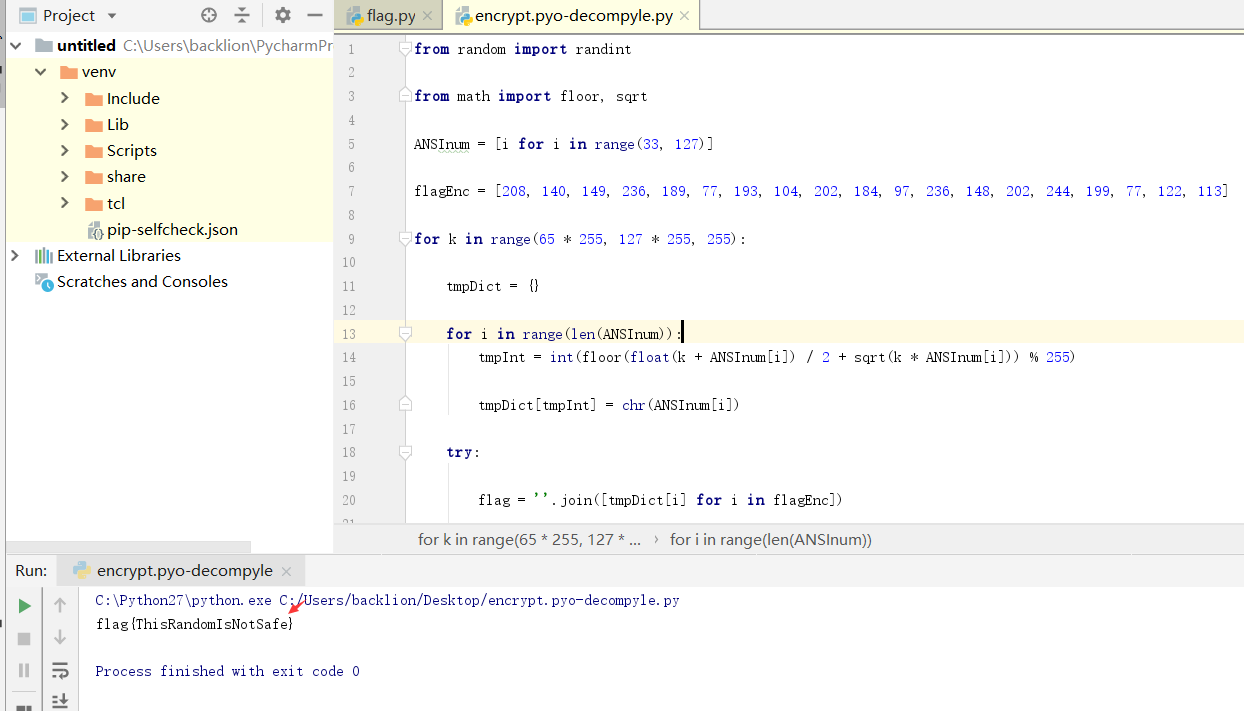This screenshot has height=711, width=1244.
Task: Switch to the flag.py editor tab
Action: 390,16
